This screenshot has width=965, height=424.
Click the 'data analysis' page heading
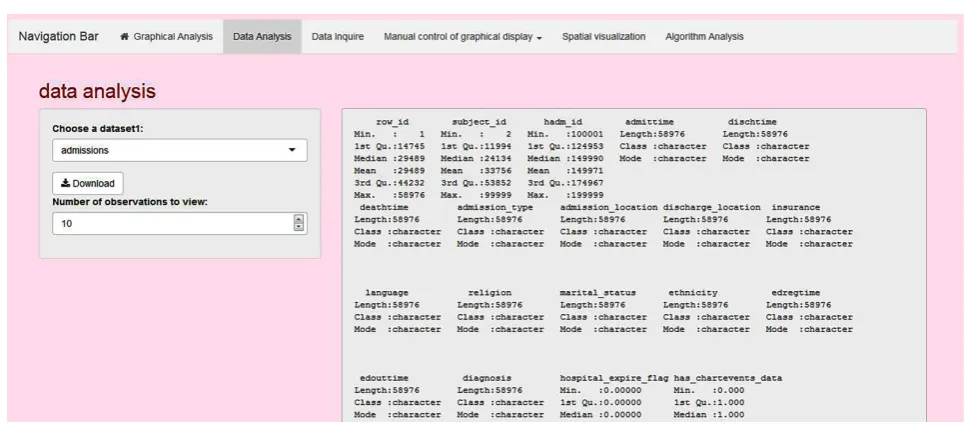pyautogui.click(x=97, y=92)
